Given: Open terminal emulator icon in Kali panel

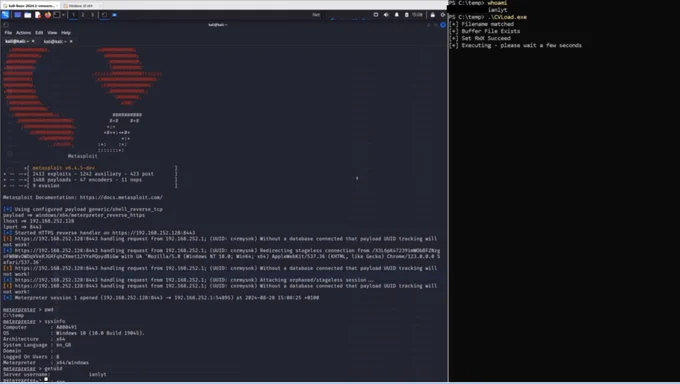Looking at the screenshot, I should tap(57, 15).
